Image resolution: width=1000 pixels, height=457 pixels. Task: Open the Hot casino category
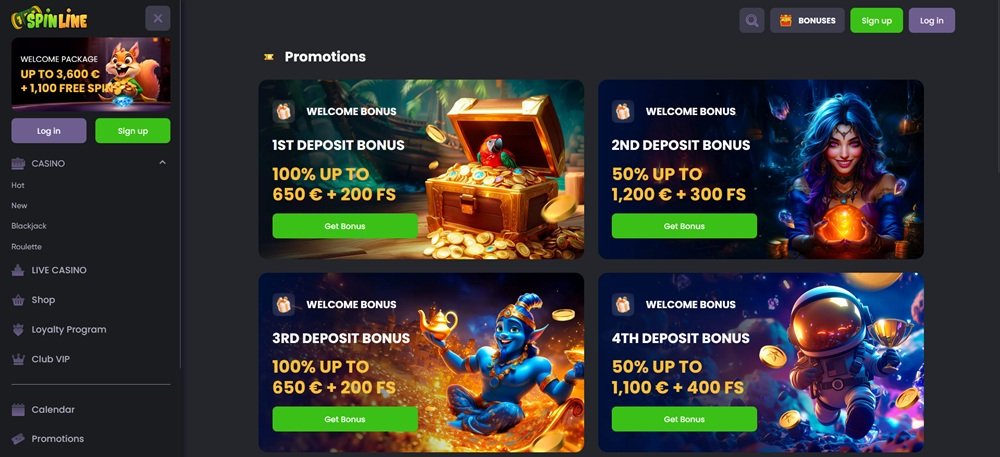point(18,185)
